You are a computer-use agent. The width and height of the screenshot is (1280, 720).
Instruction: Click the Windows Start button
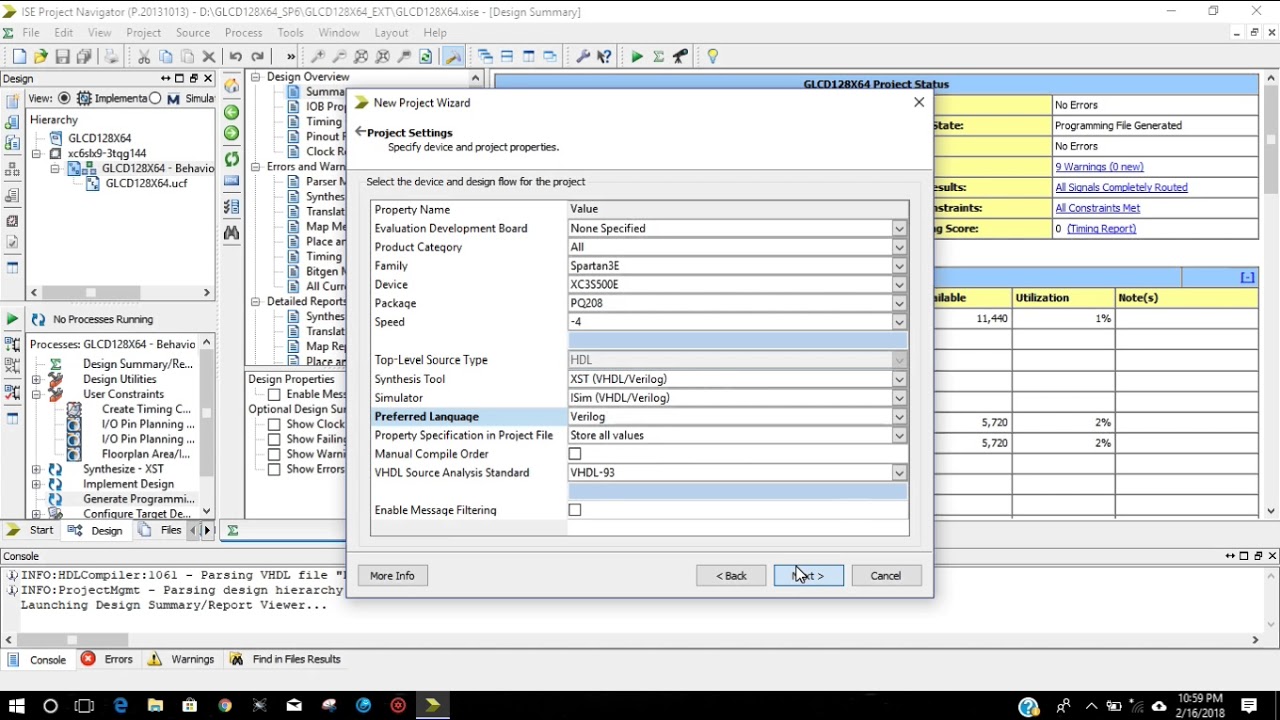tap(16, 706)
